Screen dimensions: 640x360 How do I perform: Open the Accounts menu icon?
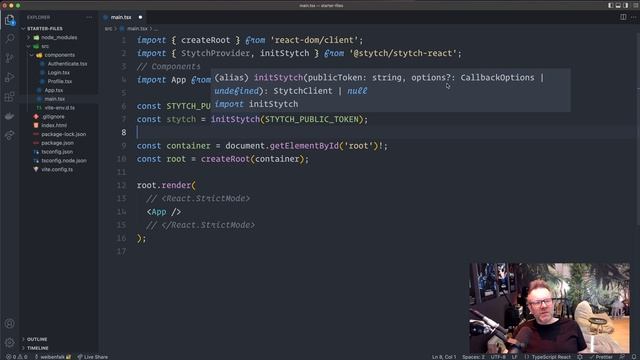(10, 324)
